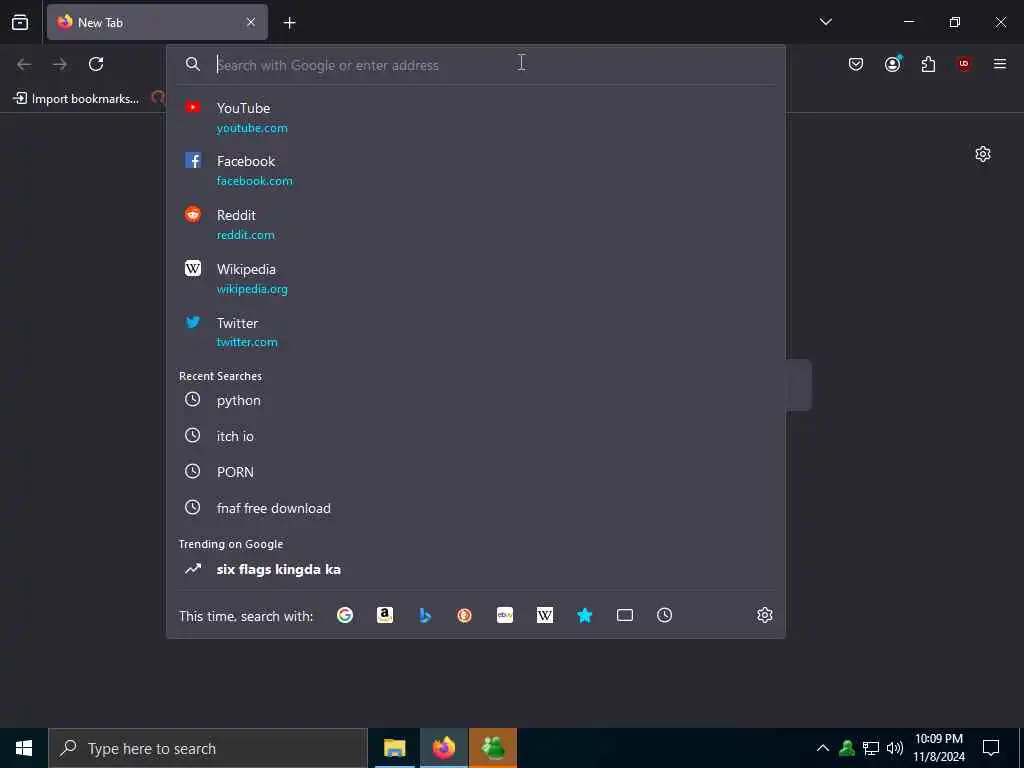Viewport: 1024px width, 768px height.
Task: Reload the current page
Action: [96, 64]
